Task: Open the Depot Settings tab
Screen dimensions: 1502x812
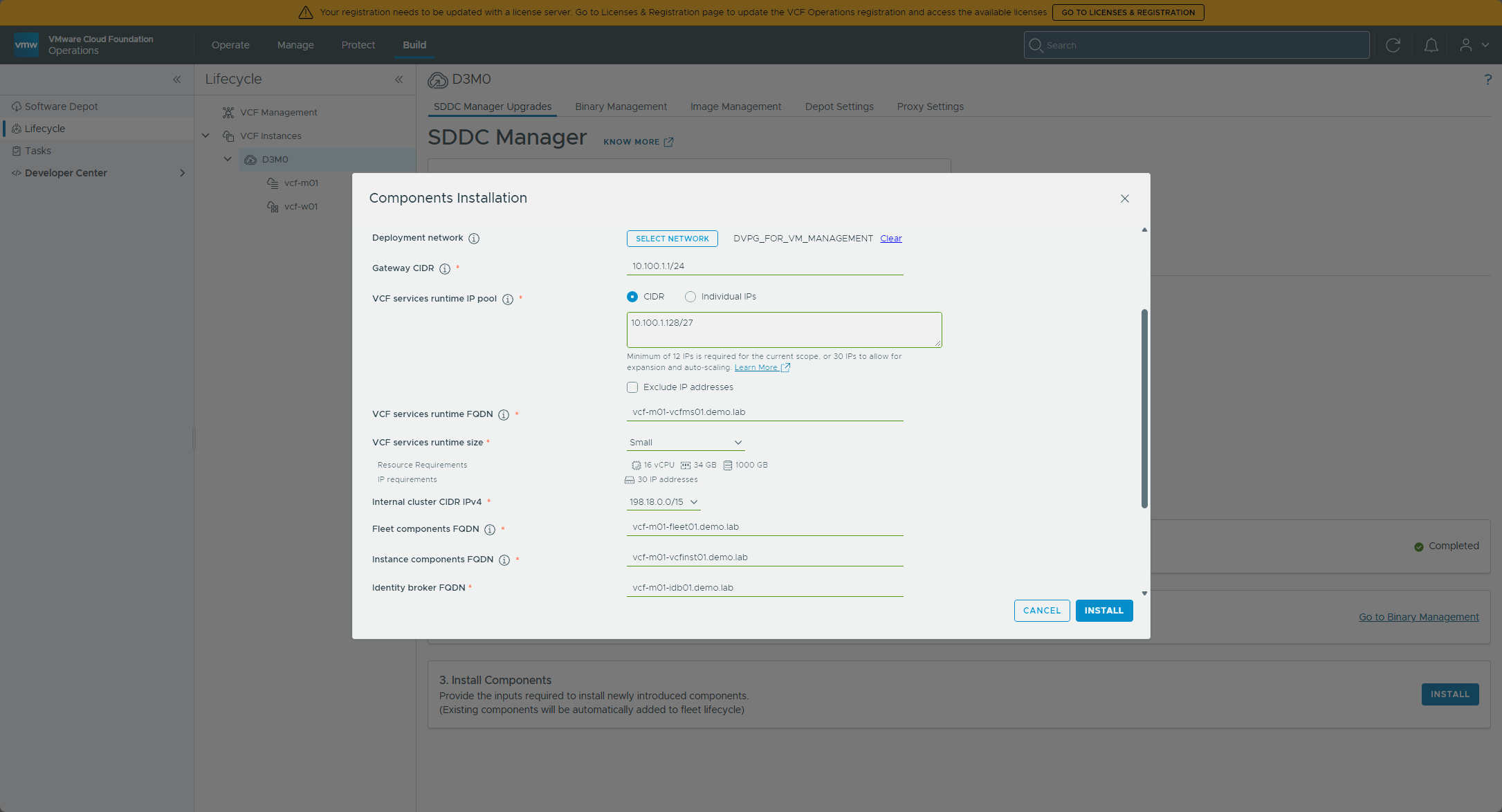Action: pos(839,107)
